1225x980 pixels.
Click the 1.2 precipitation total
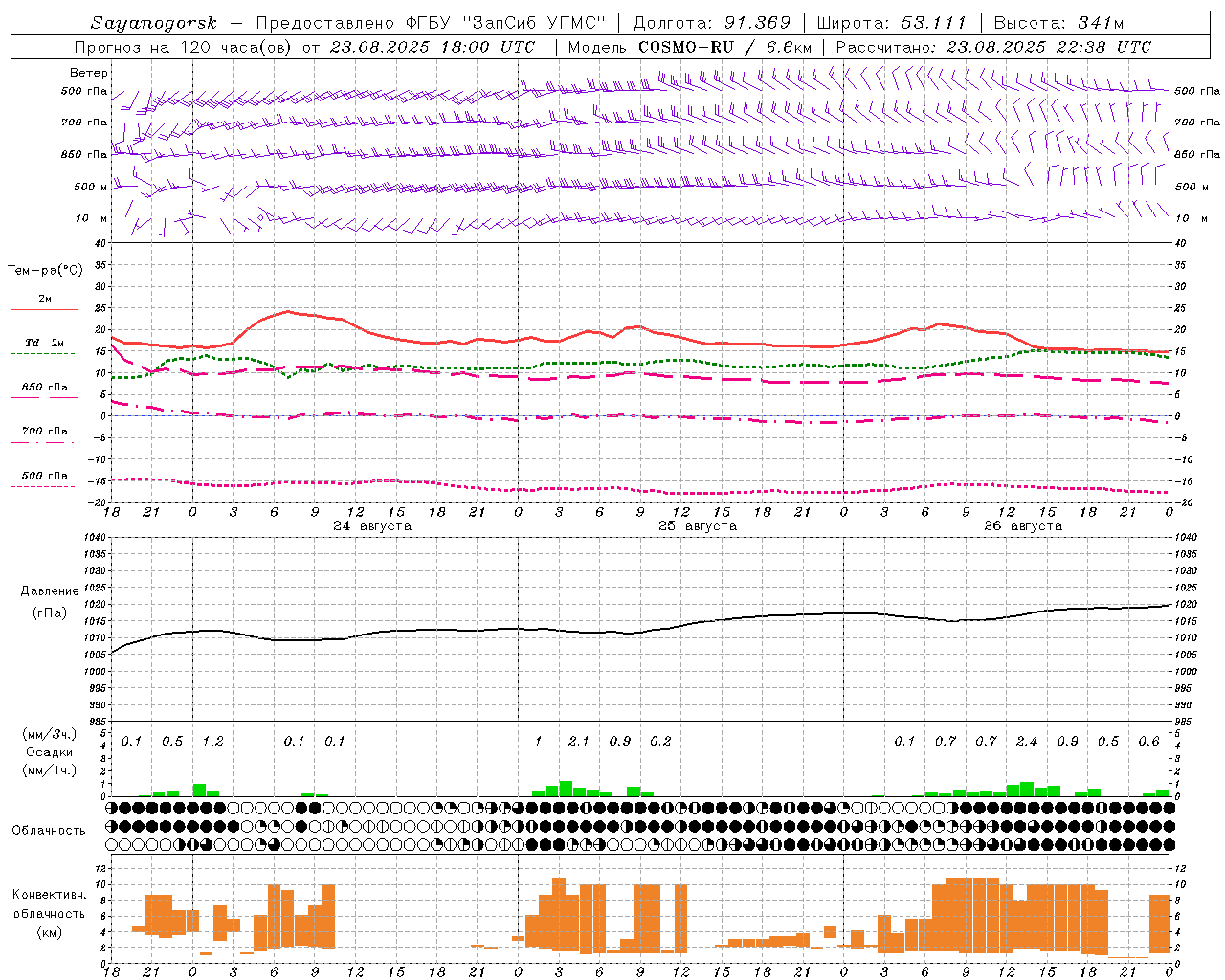point(212,742)
